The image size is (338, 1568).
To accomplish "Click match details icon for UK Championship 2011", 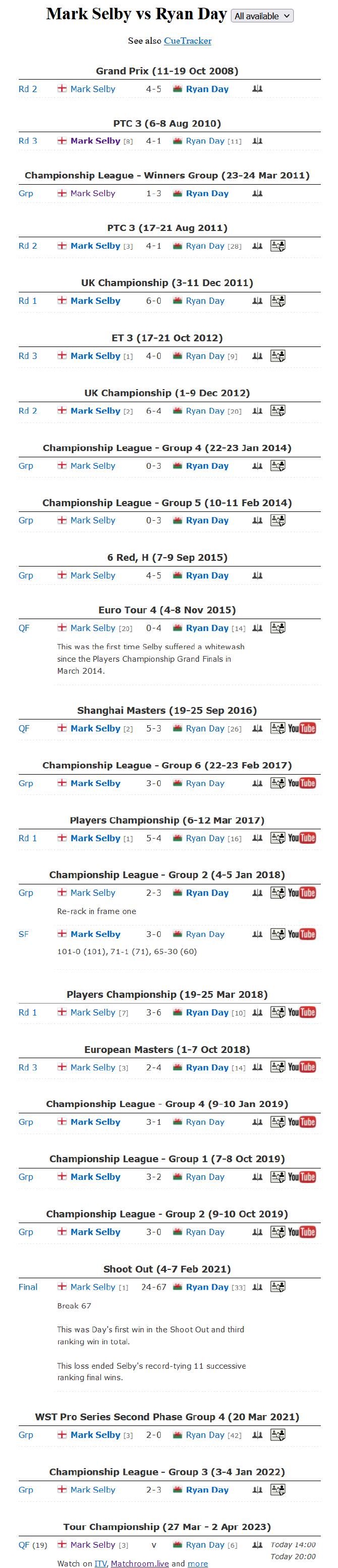I will [x=278, y=301].
